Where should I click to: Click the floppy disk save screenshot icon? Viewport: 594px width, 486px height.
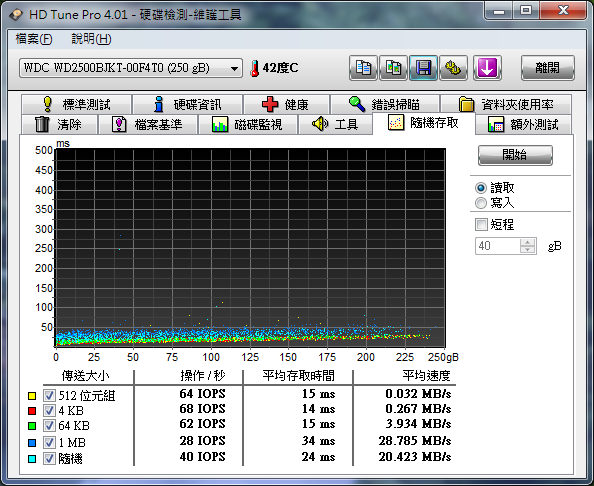click(424, 68)
